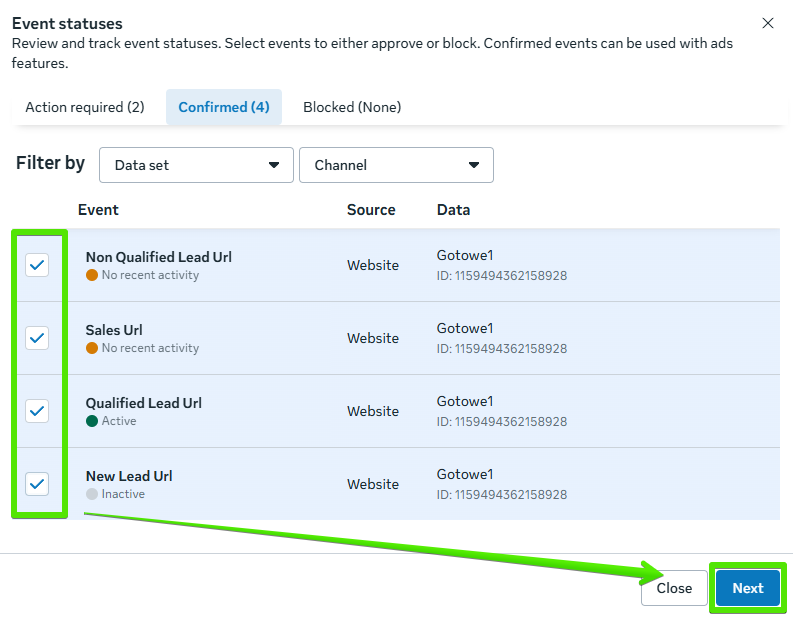Click the Qualified Lead Url event name

click(143, 403)
